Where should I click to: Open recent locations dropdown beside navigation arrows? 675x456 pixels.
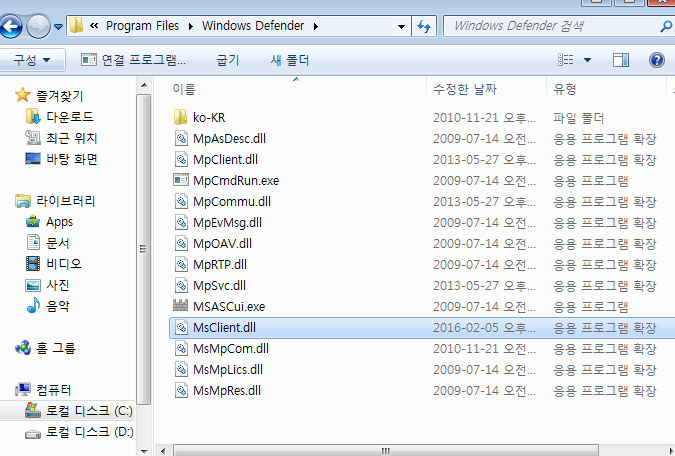59,27
